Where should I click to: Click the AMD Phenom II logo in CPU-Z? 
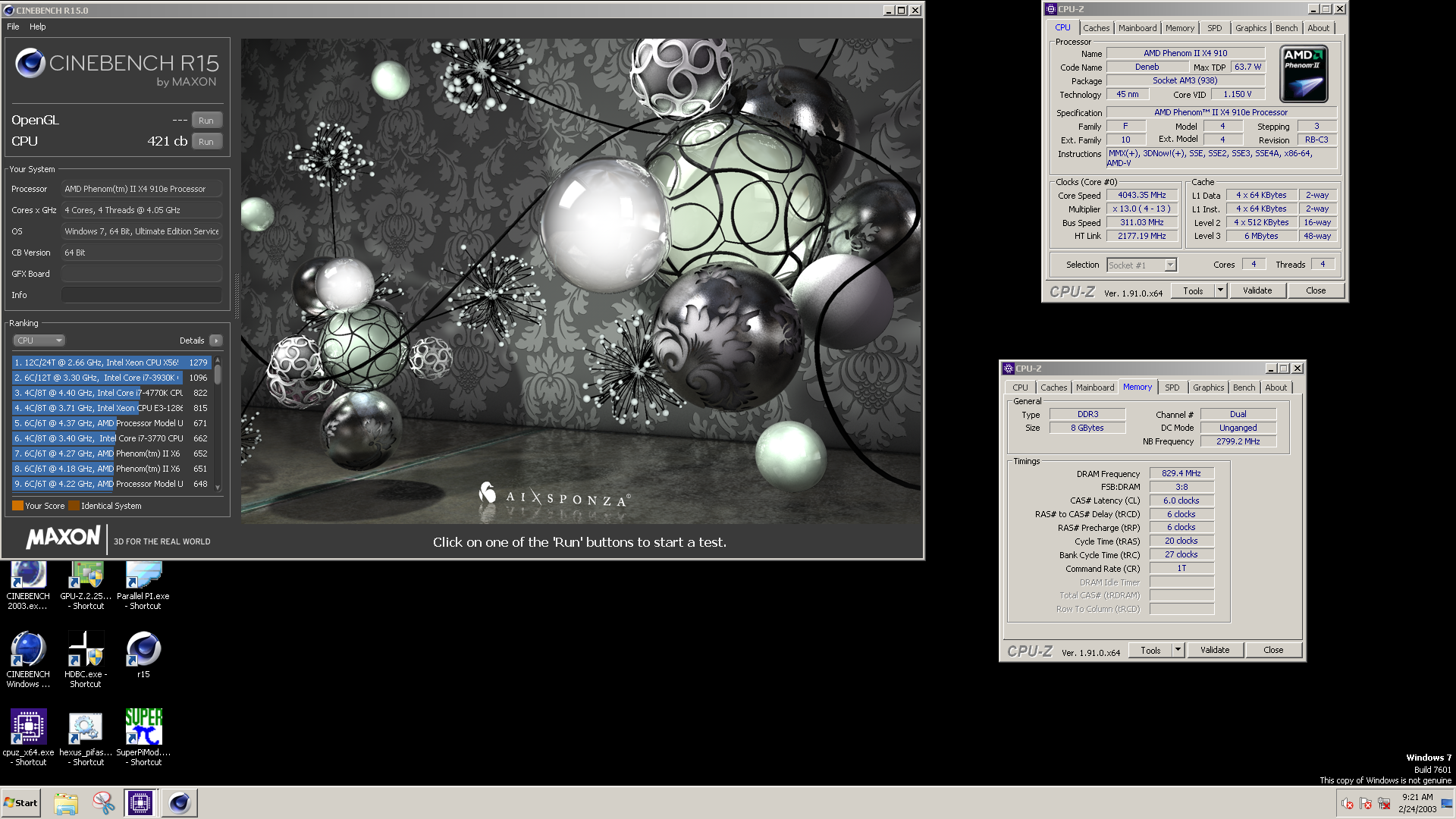[1304, 74]
